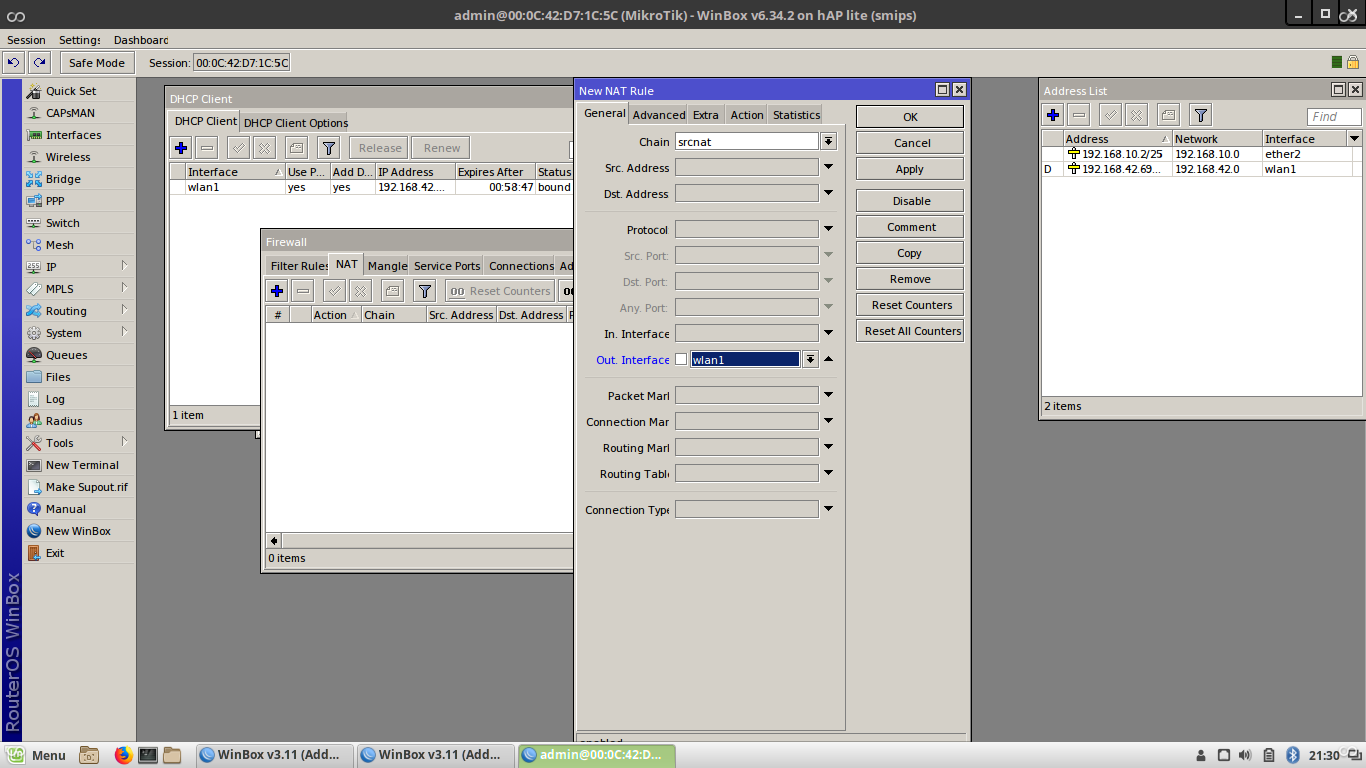Click comment icon in Address List toolbar

tap(1169, 115)
